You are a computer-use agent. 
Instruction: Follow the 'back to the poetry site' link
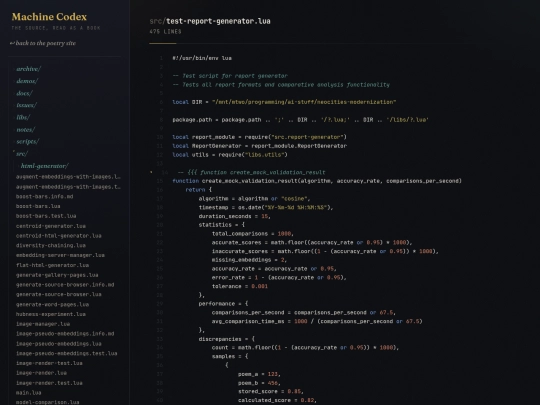point(43,43)
